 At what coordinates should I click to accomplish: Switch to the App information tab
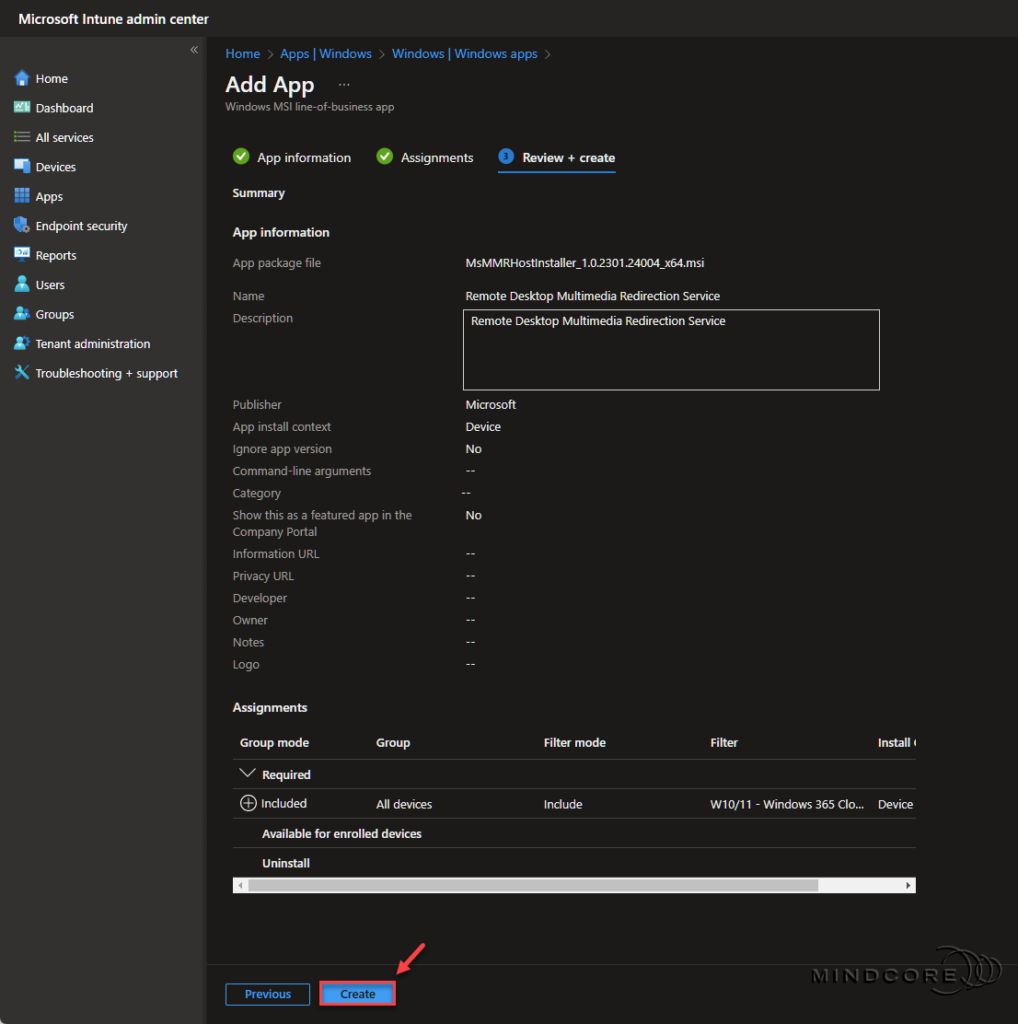point(302,157)
